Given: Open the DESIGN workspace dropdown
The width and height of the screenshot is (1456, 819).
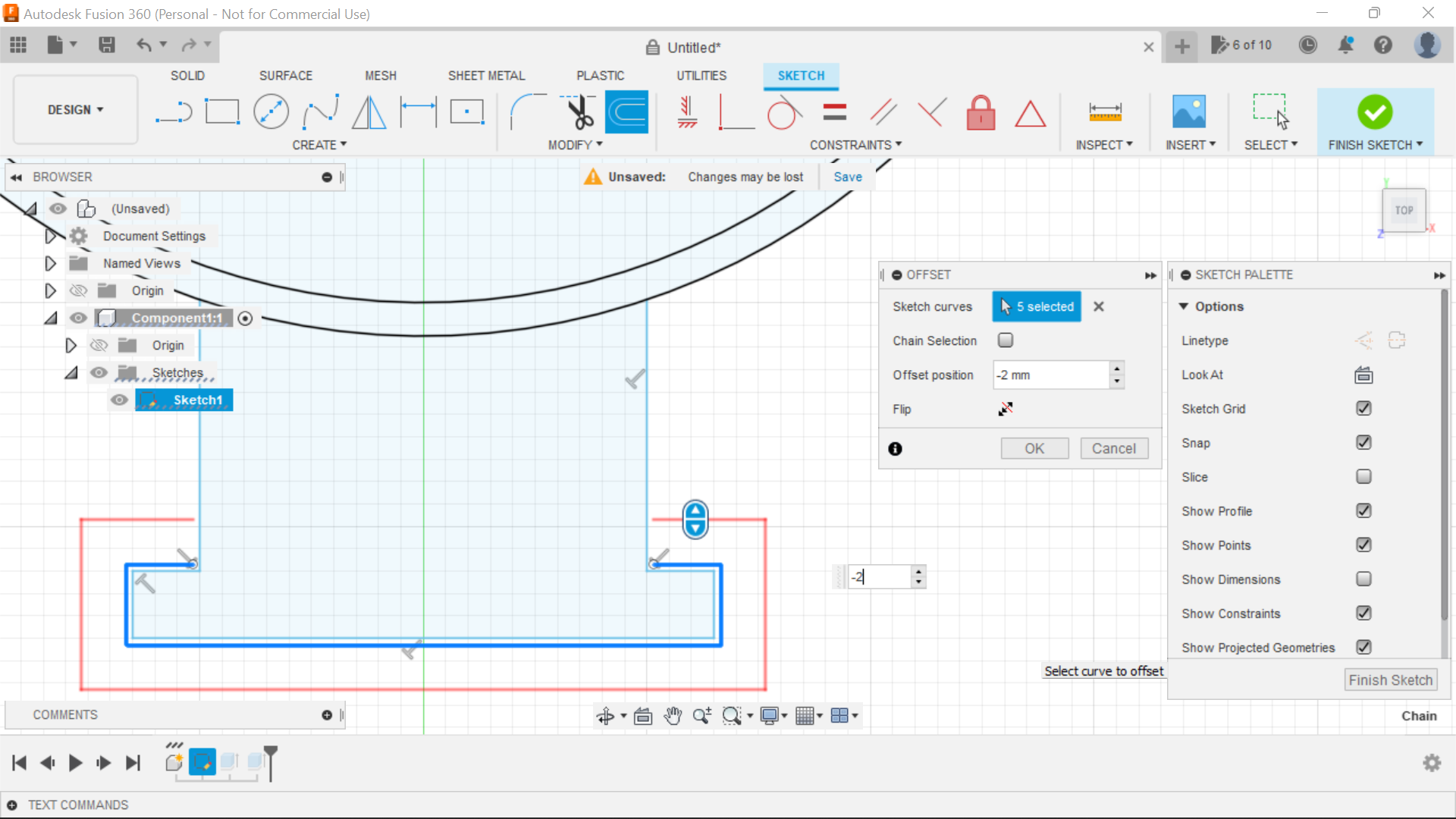Looking at the screenshot, I should pos(75,110).
